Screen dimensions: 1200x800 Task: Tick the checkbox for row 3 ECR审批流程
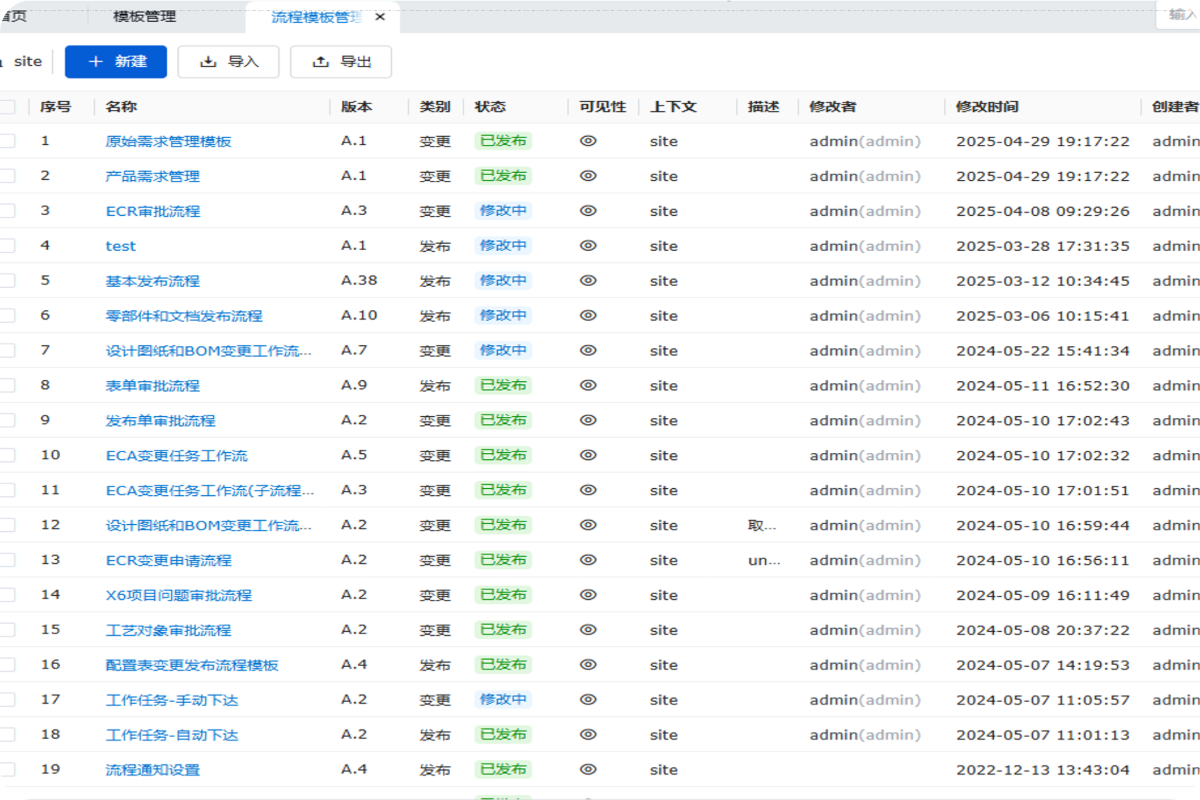[7, 211]
